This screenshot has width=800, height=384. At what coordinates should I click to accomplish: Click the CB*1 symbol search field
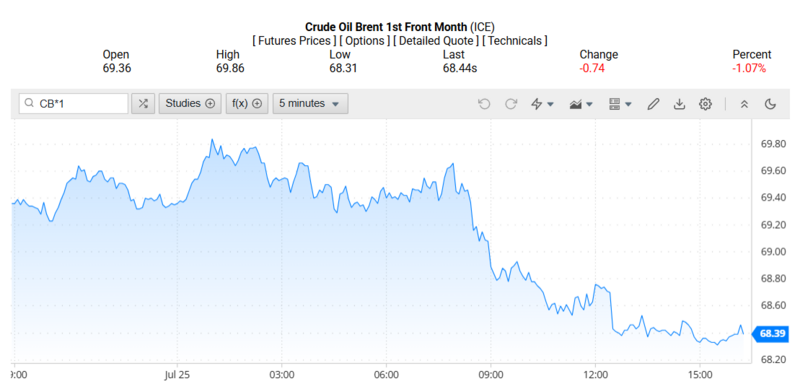[73, 104]
